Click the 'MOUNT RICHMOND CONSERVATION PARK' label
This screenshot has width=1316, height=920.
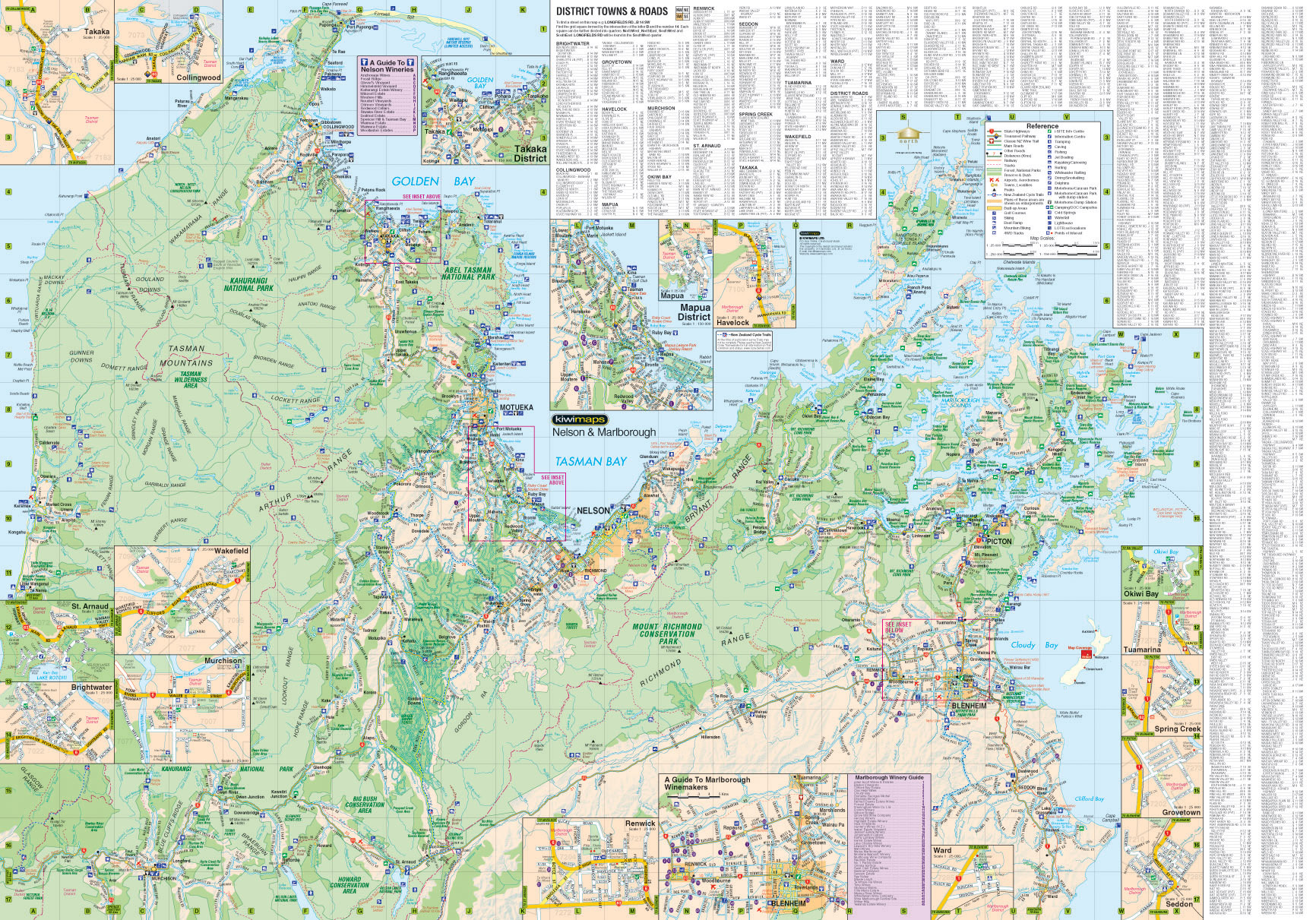tap(669, 634)
